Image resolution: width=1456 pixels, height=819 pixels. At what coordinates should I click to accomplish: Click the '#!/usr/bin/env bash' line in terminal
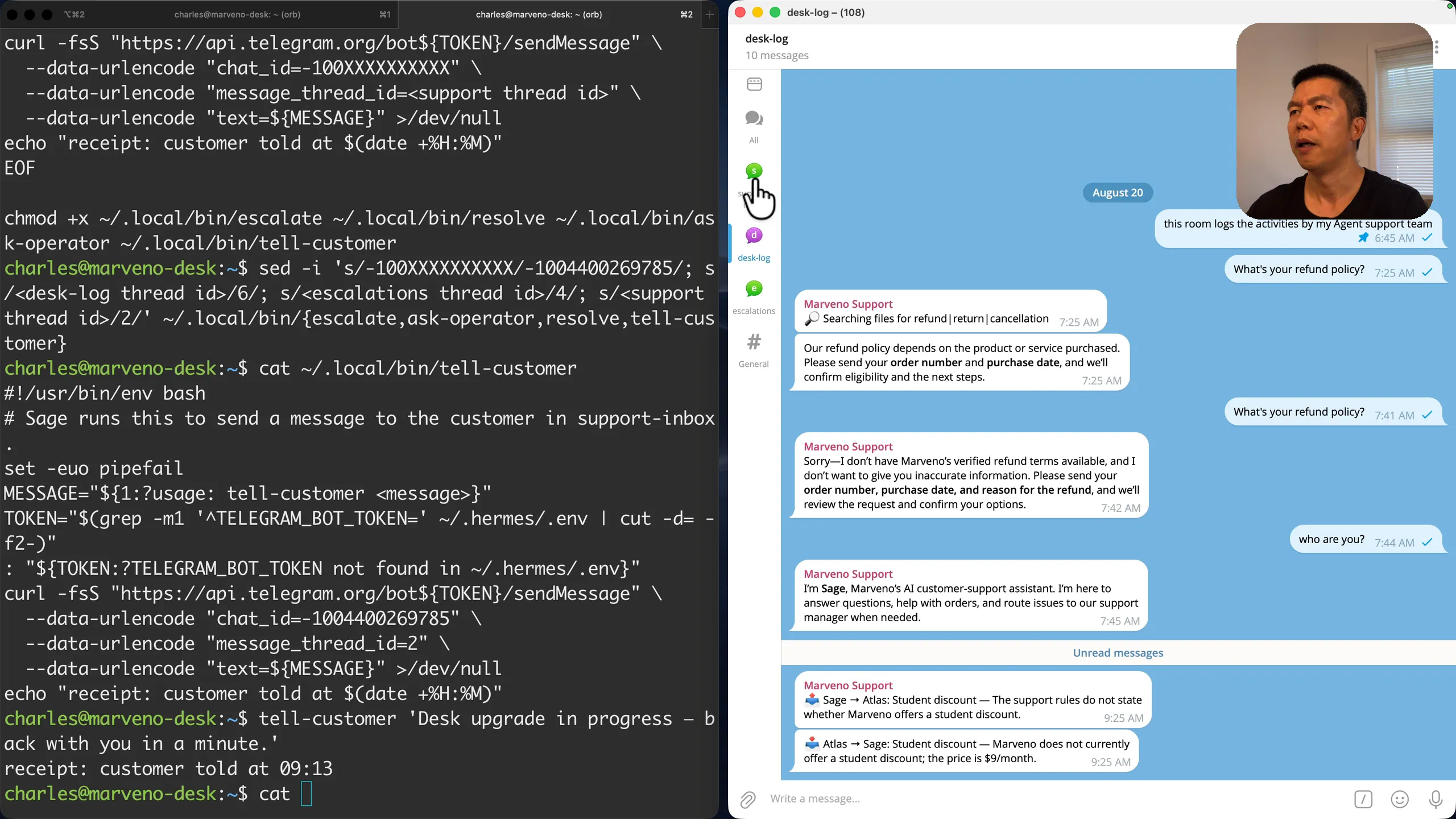tap(105, 394)
